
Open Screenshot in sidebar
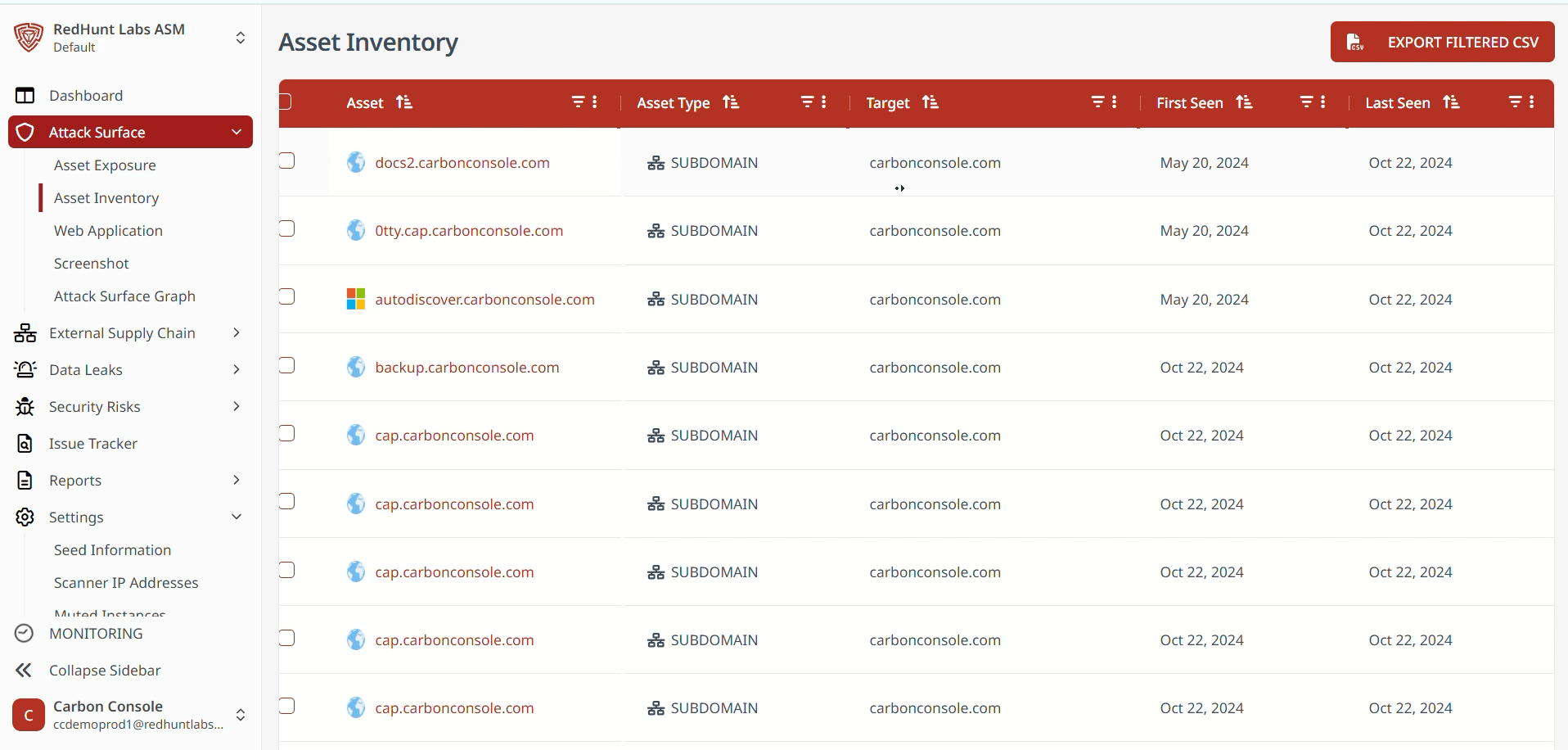point(92,264)
